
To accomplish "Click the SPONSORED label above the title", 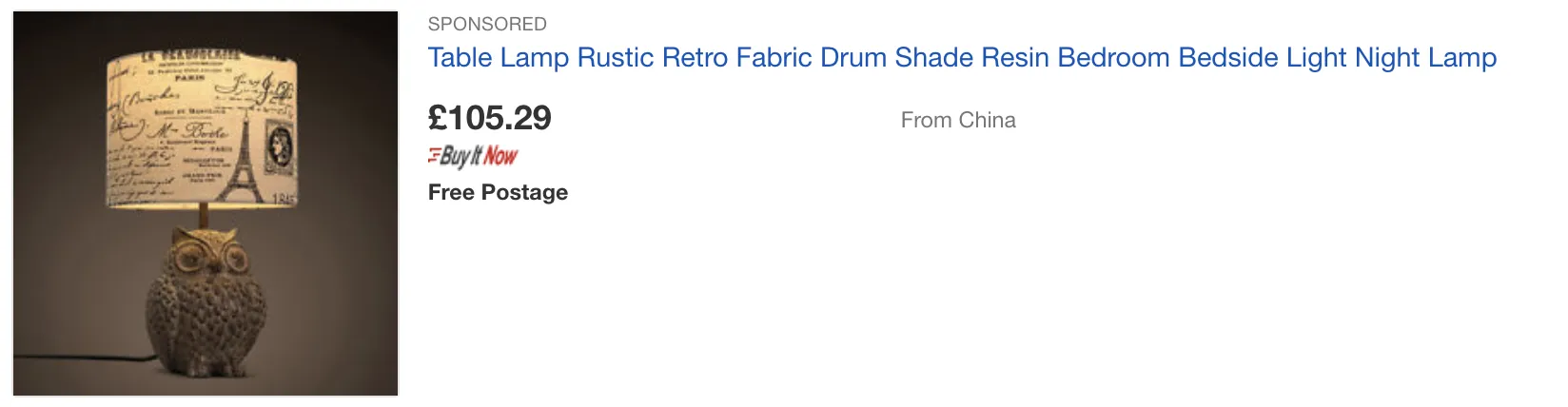I will tap(487, 24).
